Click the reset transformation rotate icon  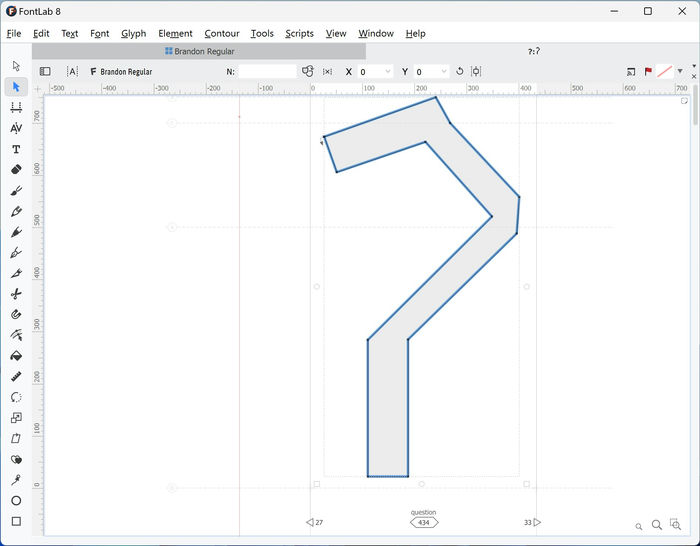(459, 71)
